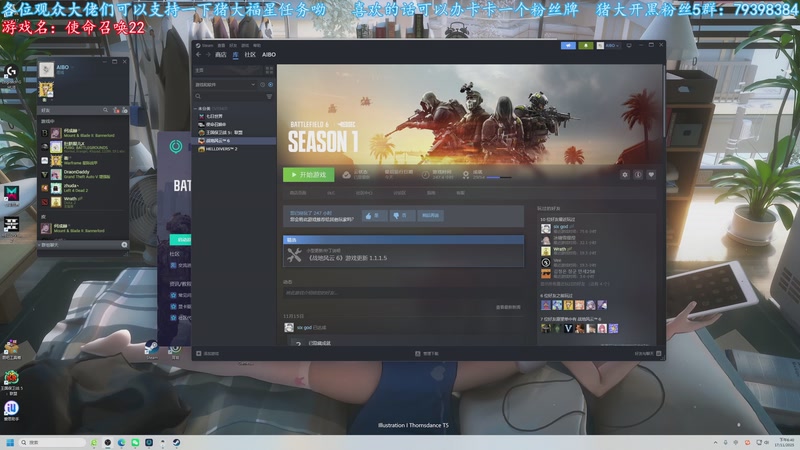Click the Windows Start button on taskbar
Screen dimensions: 800x450
pyautogui.click(x=10, y=442)
